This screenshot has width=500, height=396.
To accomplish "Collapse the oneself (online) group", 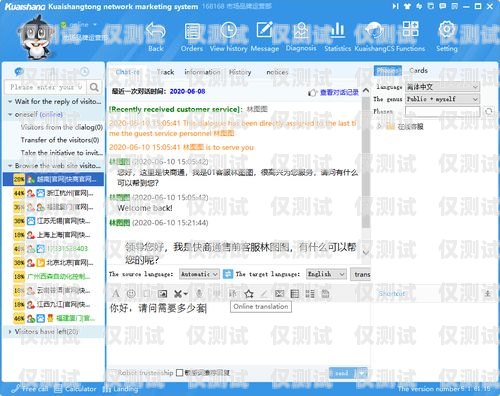I will [10, 114].
